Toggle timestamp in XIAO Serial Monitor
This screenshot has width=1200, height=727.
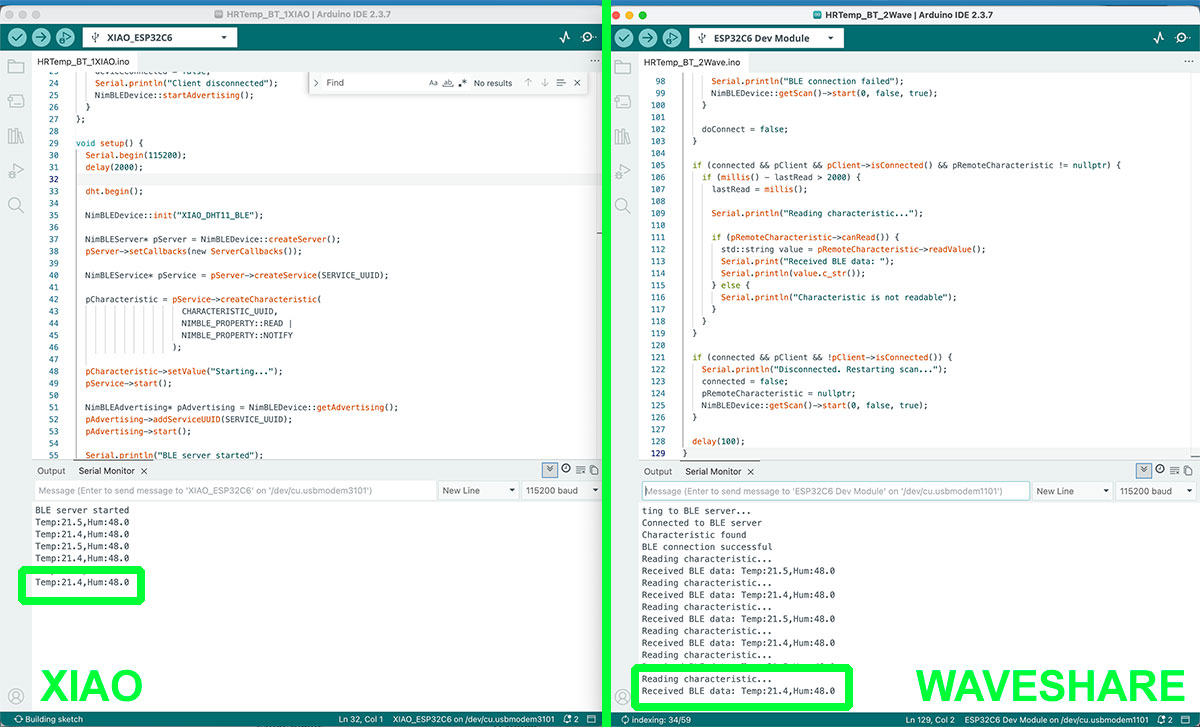point(566,469)
